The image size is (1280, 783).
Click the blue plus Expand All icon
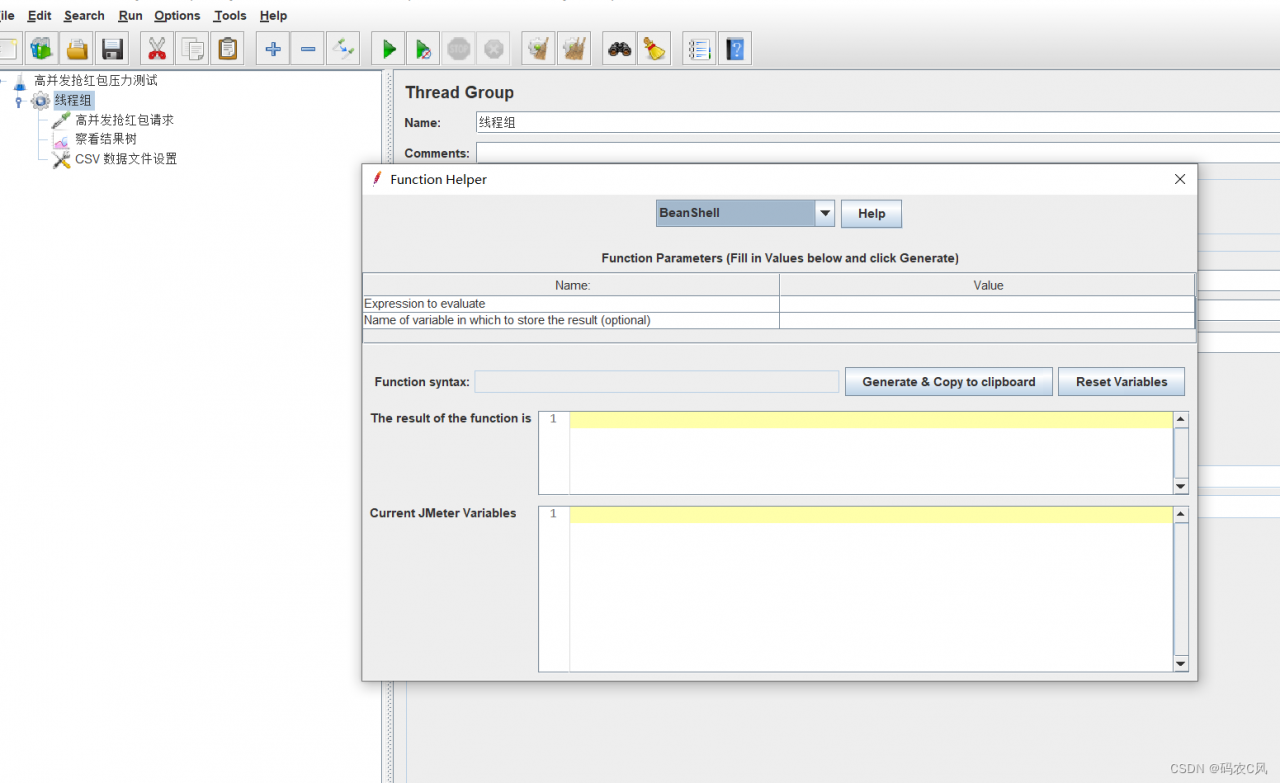pos(272,48)
